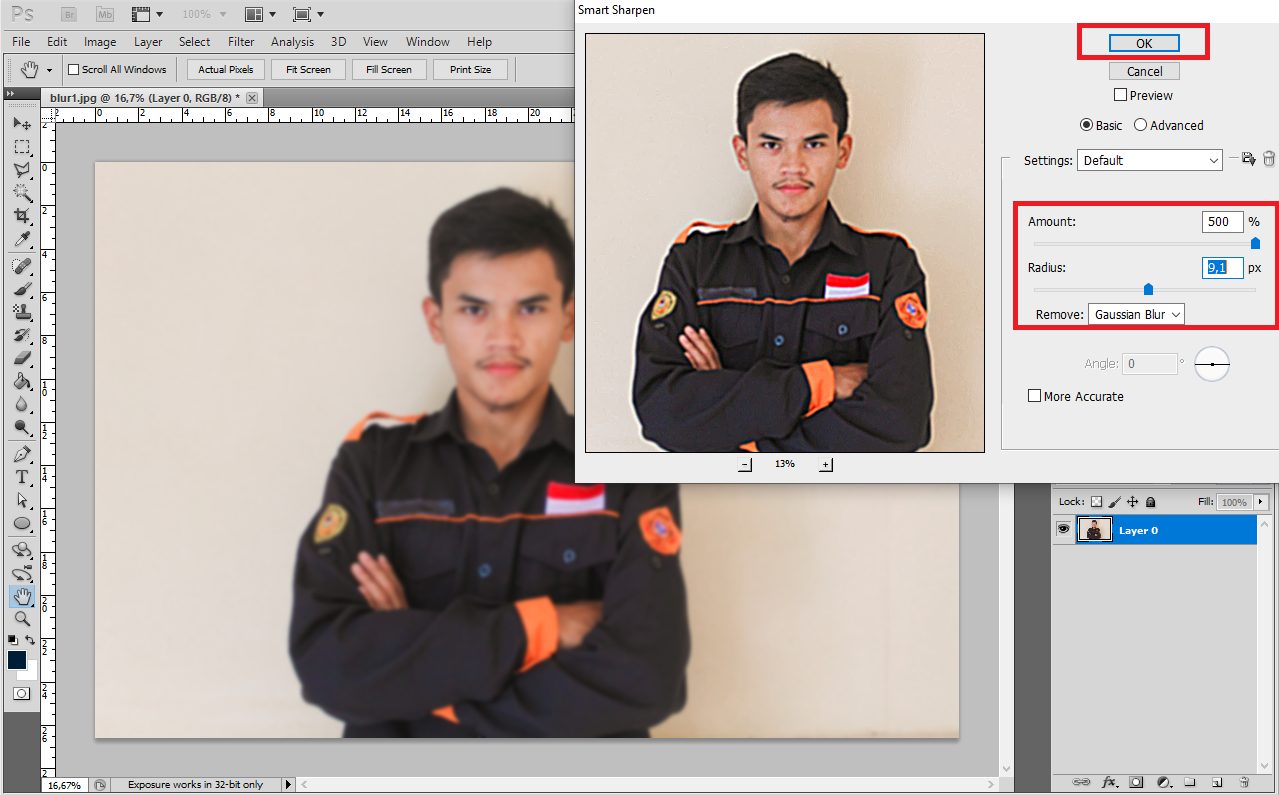Open the Image menu
The height and width of the screenshot is (795, 1279).
(x=100, y=42)
